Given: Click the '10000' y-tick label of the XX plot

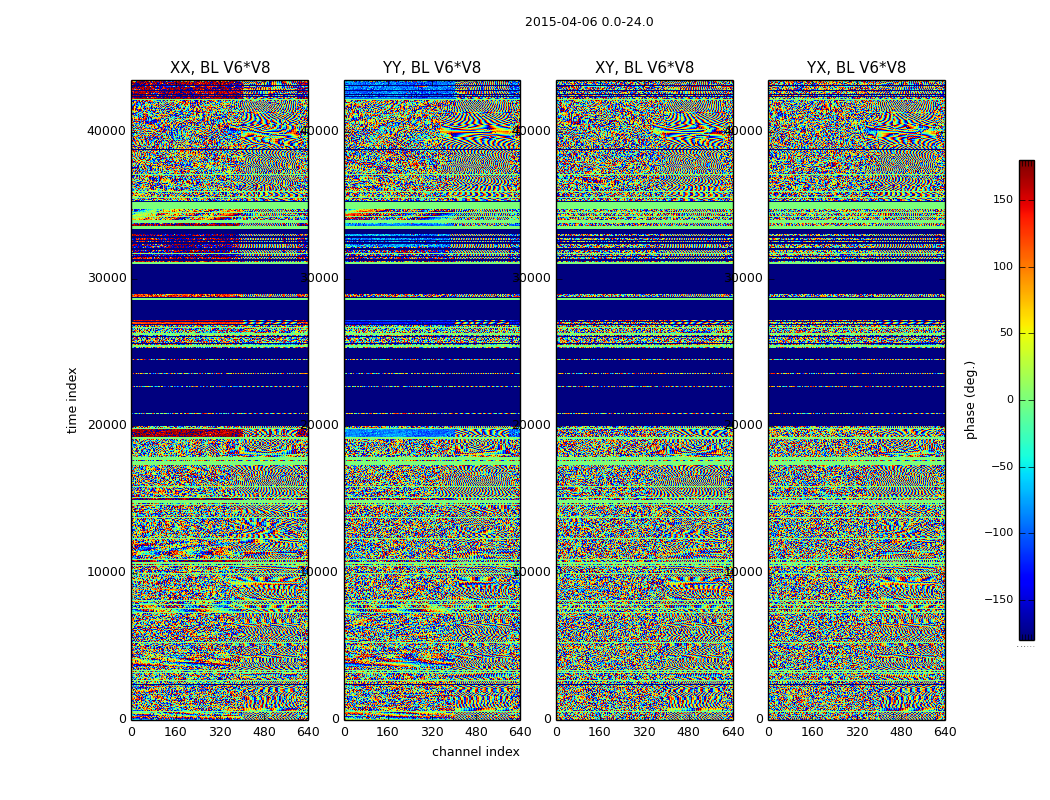Looking at the screenshot, I should tap(106, 572).
